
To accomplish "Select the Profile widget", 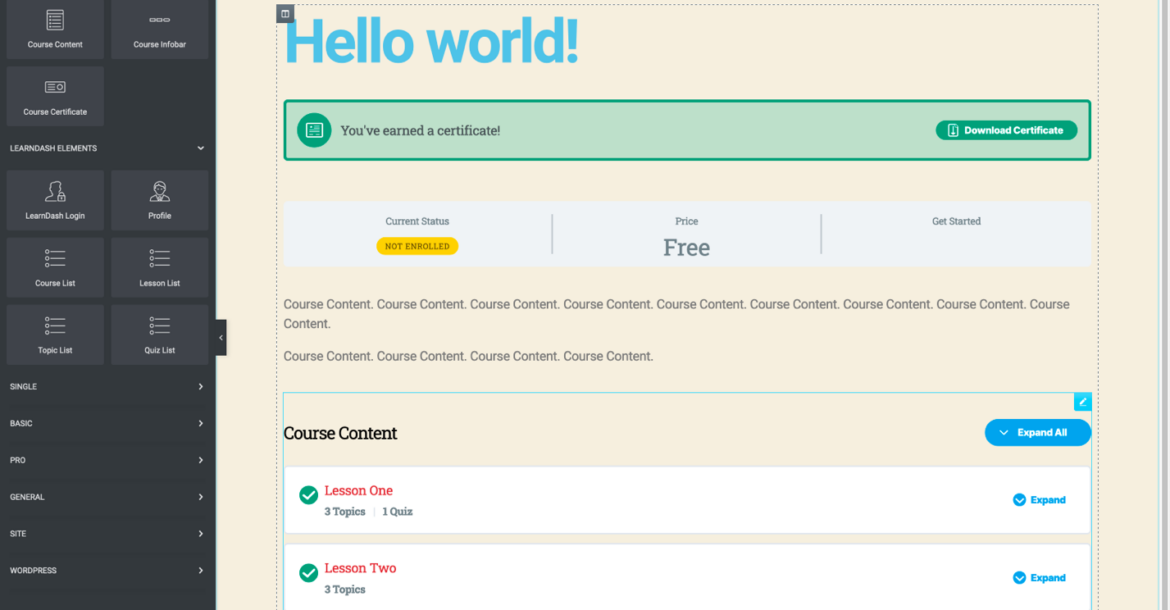I will tap(160, 199).
